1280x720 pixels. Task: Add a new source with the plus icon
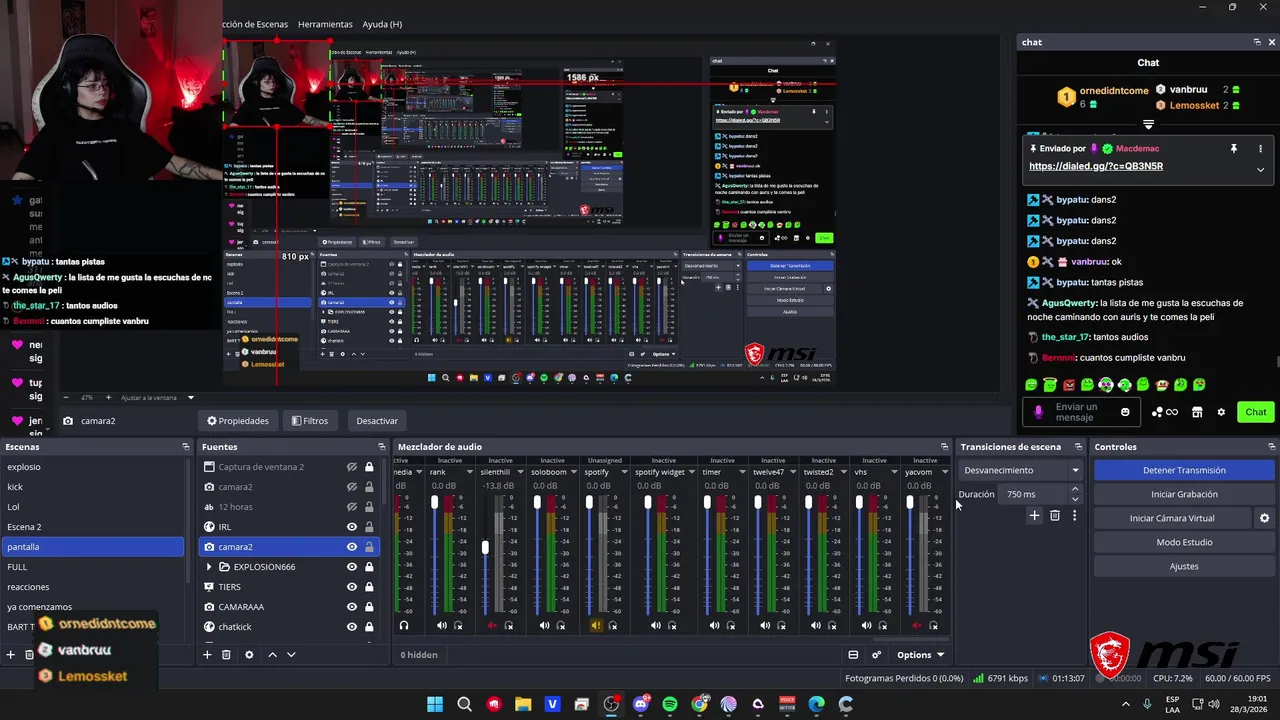click(x=207, y=655)
